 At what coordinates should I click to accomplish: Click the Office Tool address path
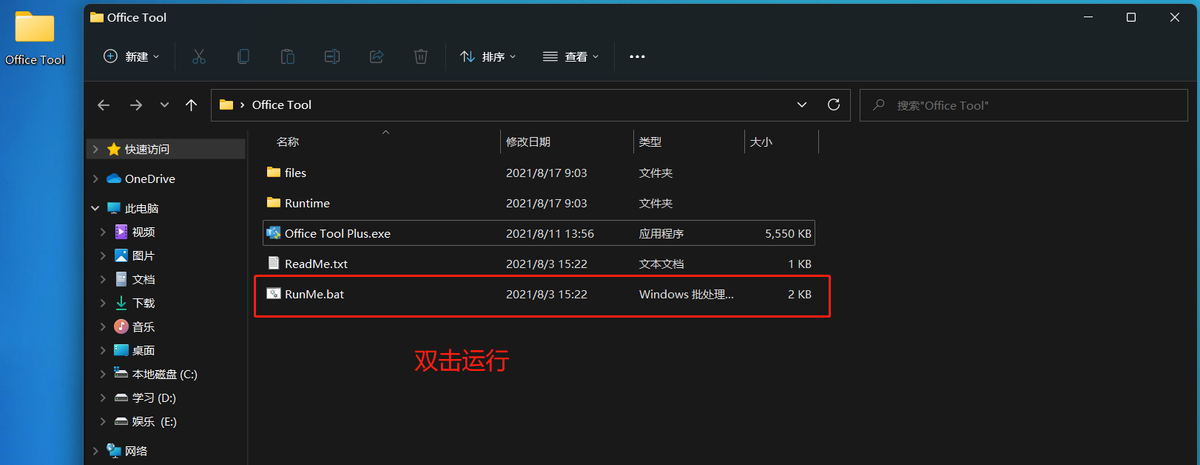tap(282, 105)
